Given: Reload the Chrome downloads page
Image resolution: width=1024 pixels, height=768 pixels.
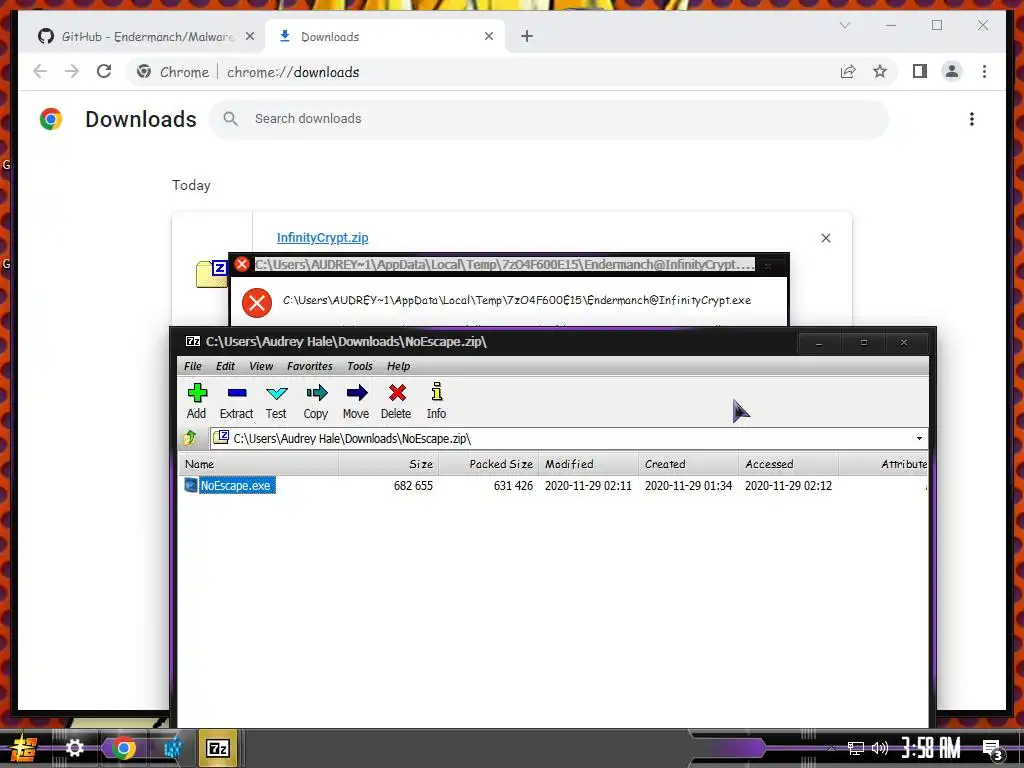Looking at the screenshot, I should [x=104, y=72].
